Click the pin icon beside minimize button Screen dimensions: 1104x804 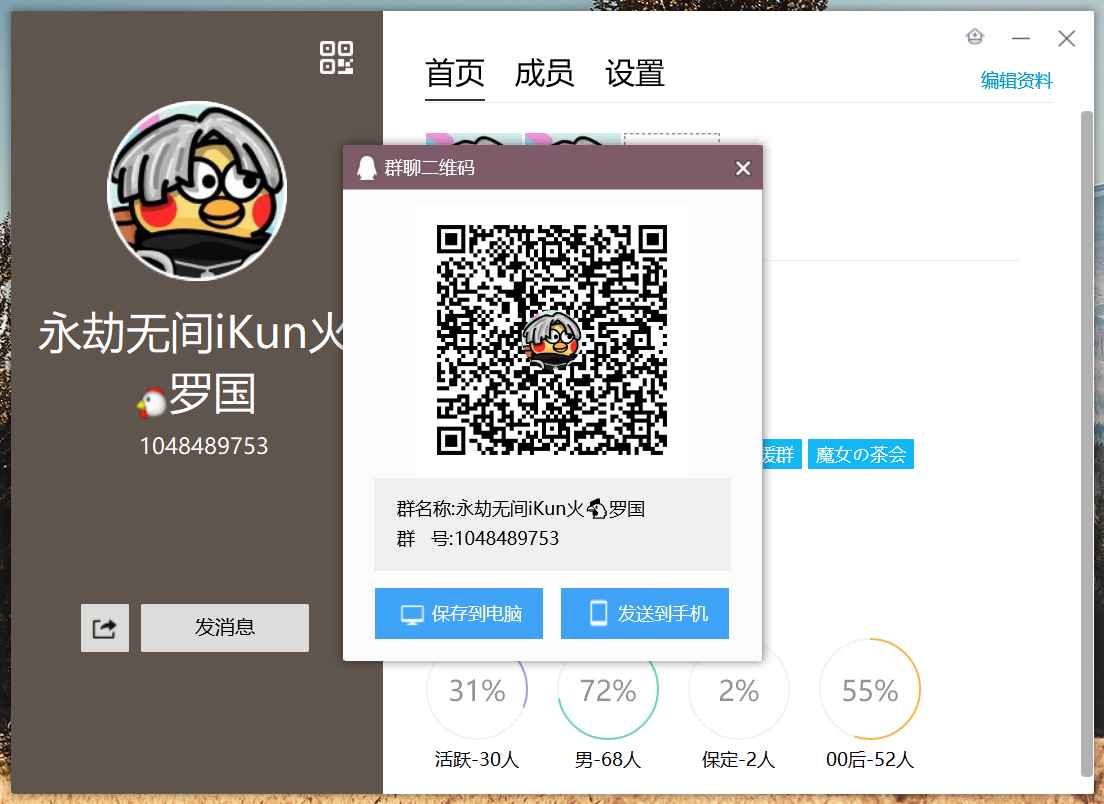pyautogui.click(x=975, y=37)
